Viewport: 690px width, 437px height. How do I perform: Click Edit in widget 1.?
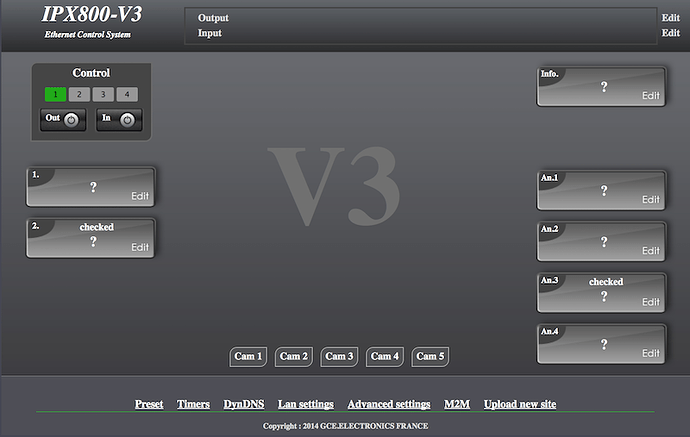140,196
